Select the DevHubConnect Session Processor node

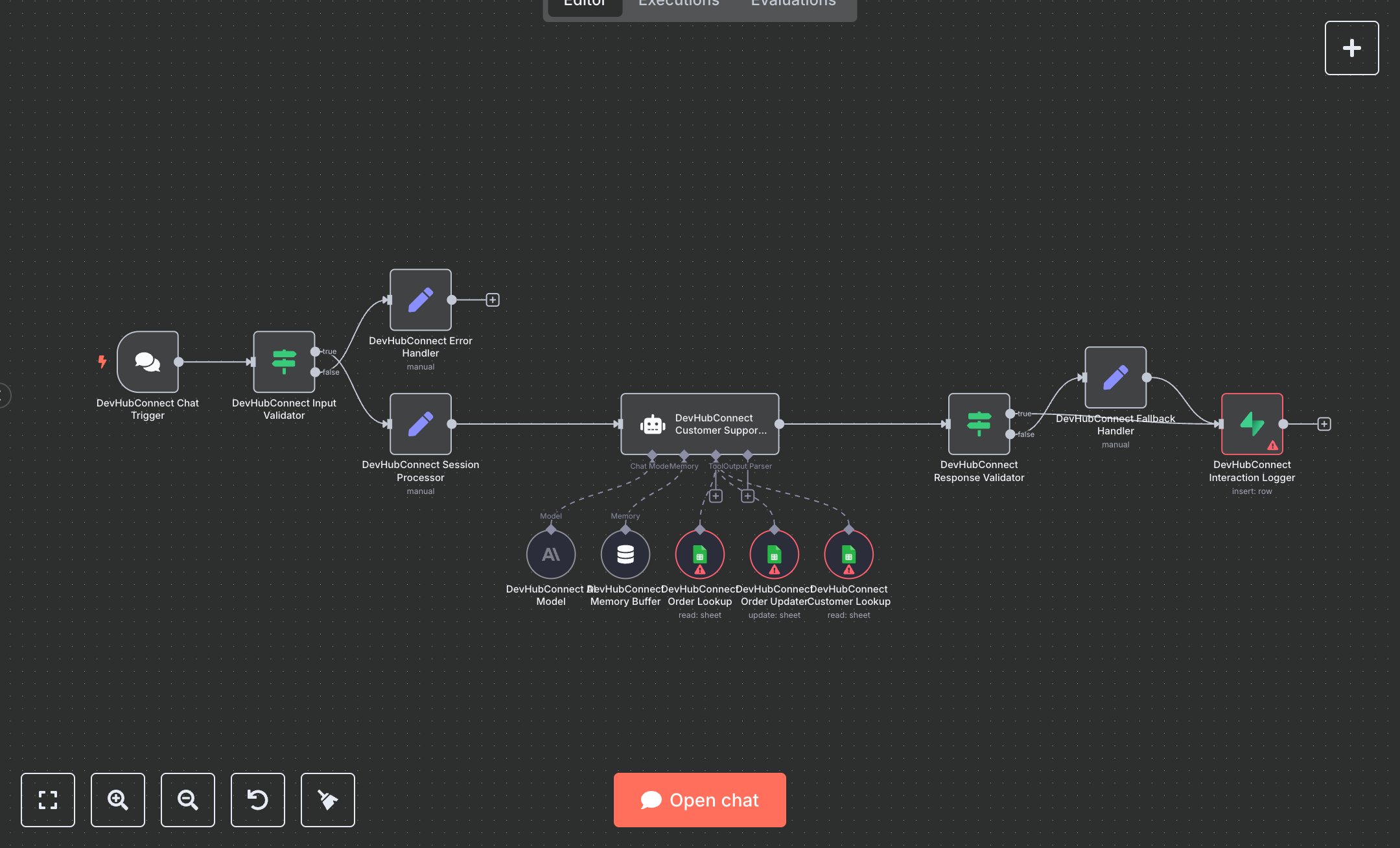pos(420,424)
